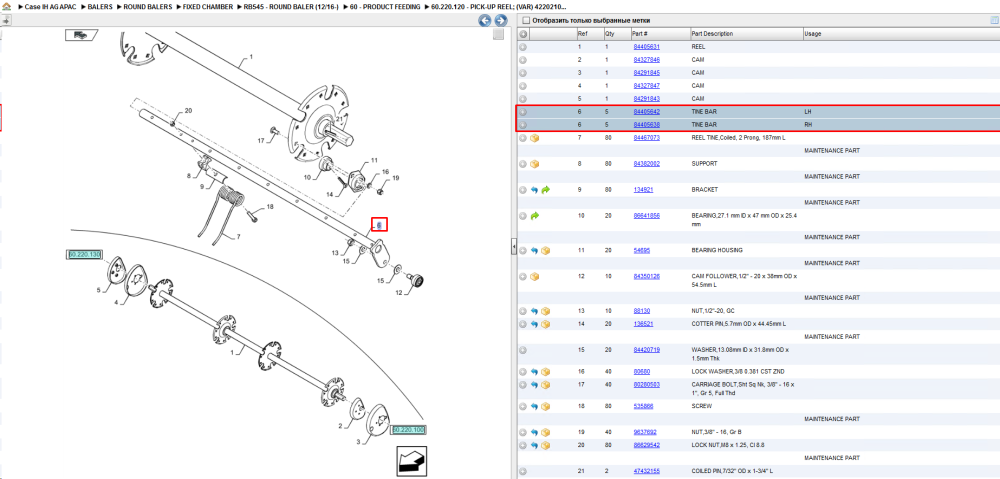
Task: Open part number 84327846 link
Action: (646, 60)
